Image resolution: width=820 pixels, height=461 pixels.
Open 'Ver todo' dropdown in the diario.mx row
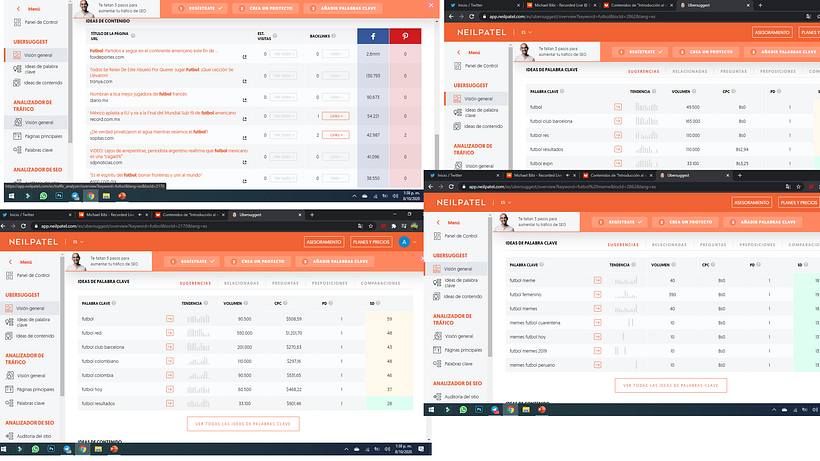click(x=283, y=97)
